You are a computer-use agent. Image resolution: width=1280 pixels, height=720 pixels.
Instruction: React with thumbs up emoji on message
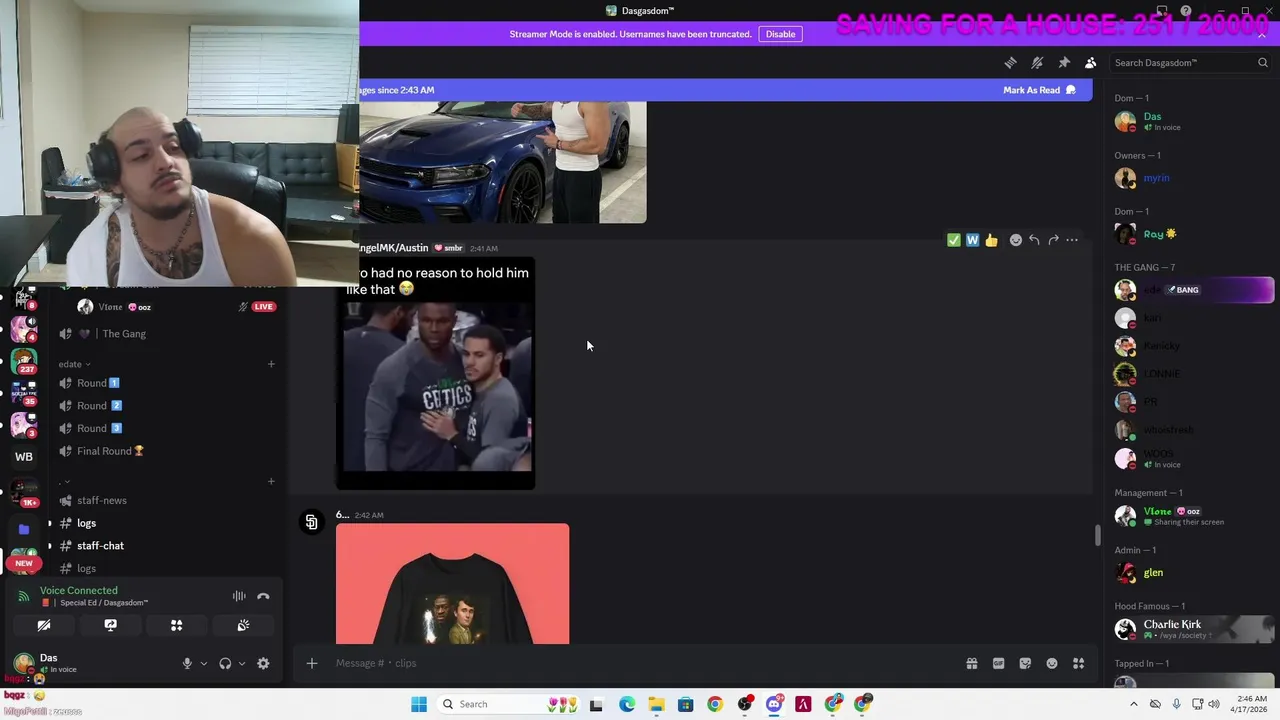(x=991, y=240)
